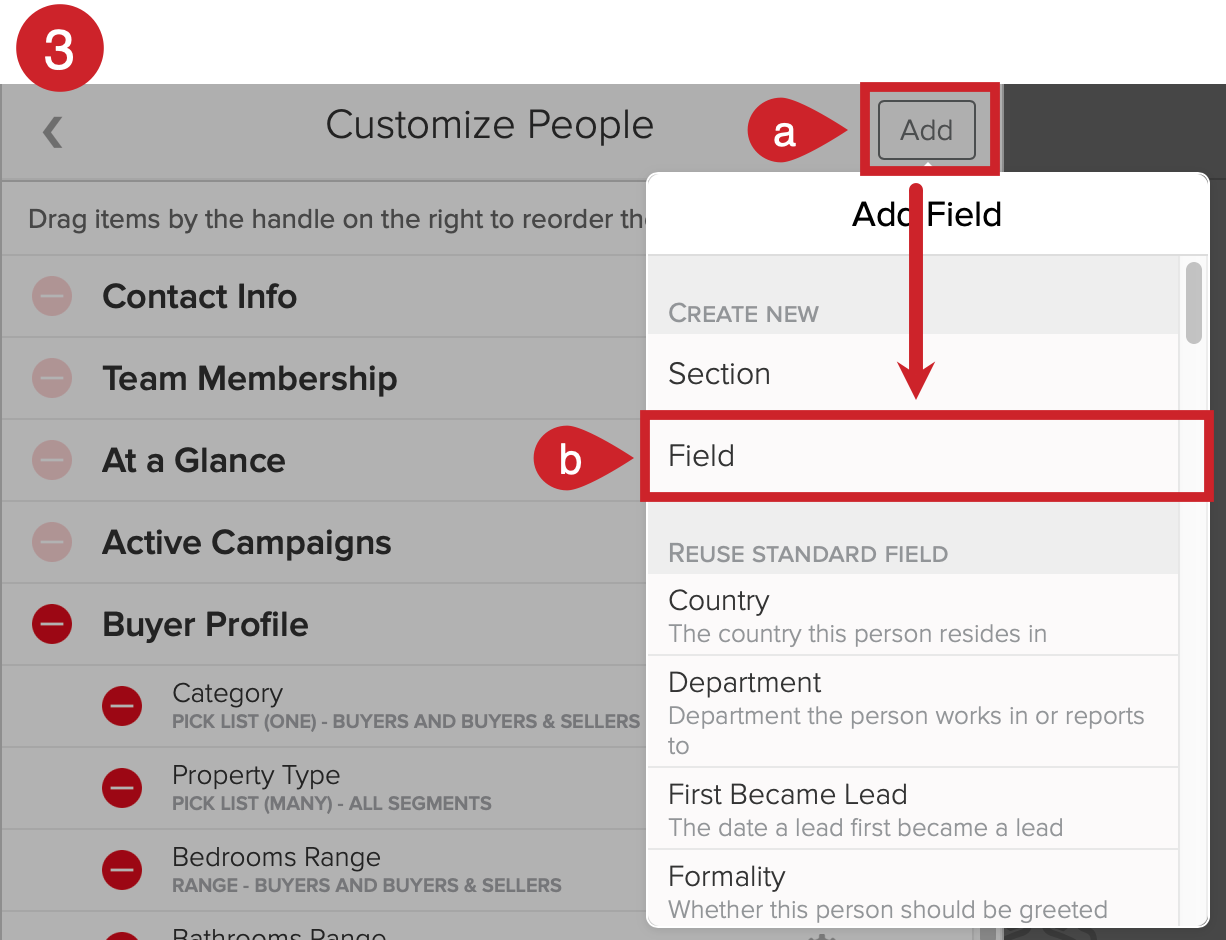
Task: Select the Active Campaigns section title
Action: tap(247, 542)
